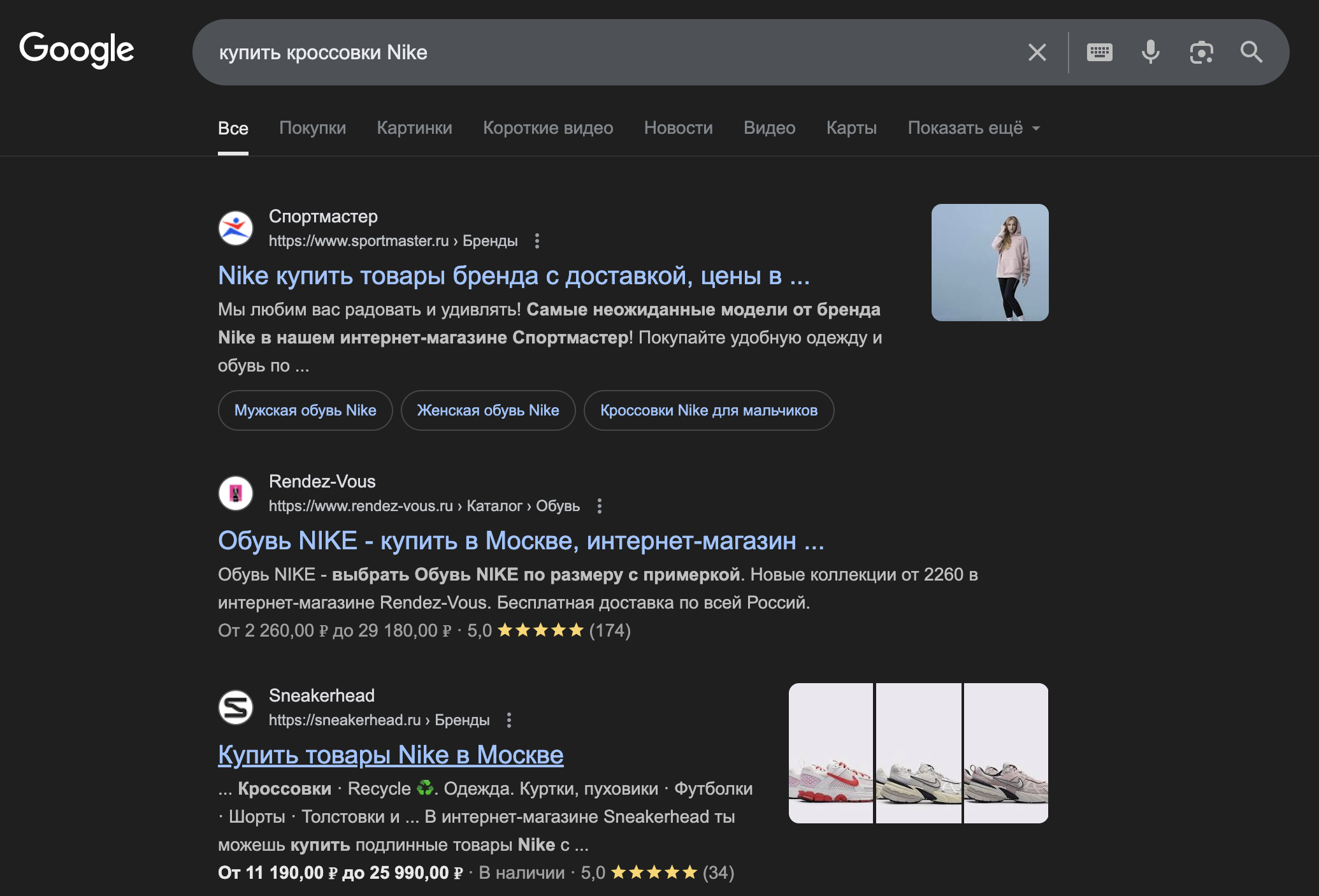Switch to the Картинки tab

pyautogui.click(x=415, y=128)
